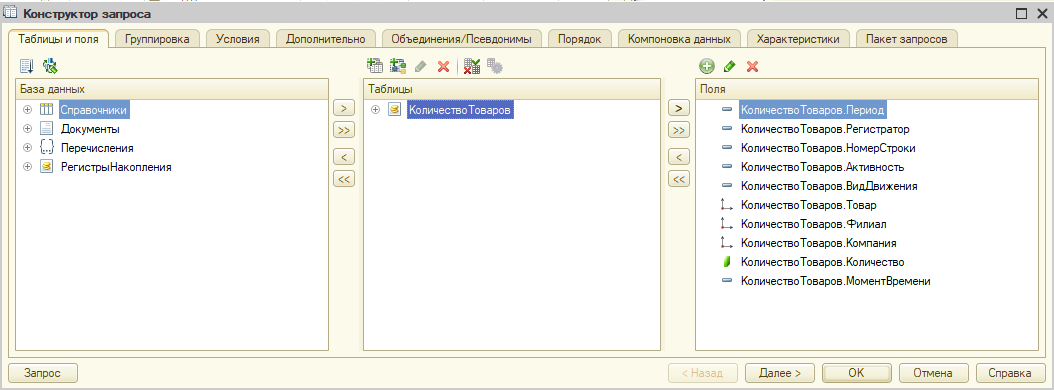Image resolution: width=1054 pixels, height=390 pixels.
Task: Click the disabled < Назад button
Action: click(702, 373)
